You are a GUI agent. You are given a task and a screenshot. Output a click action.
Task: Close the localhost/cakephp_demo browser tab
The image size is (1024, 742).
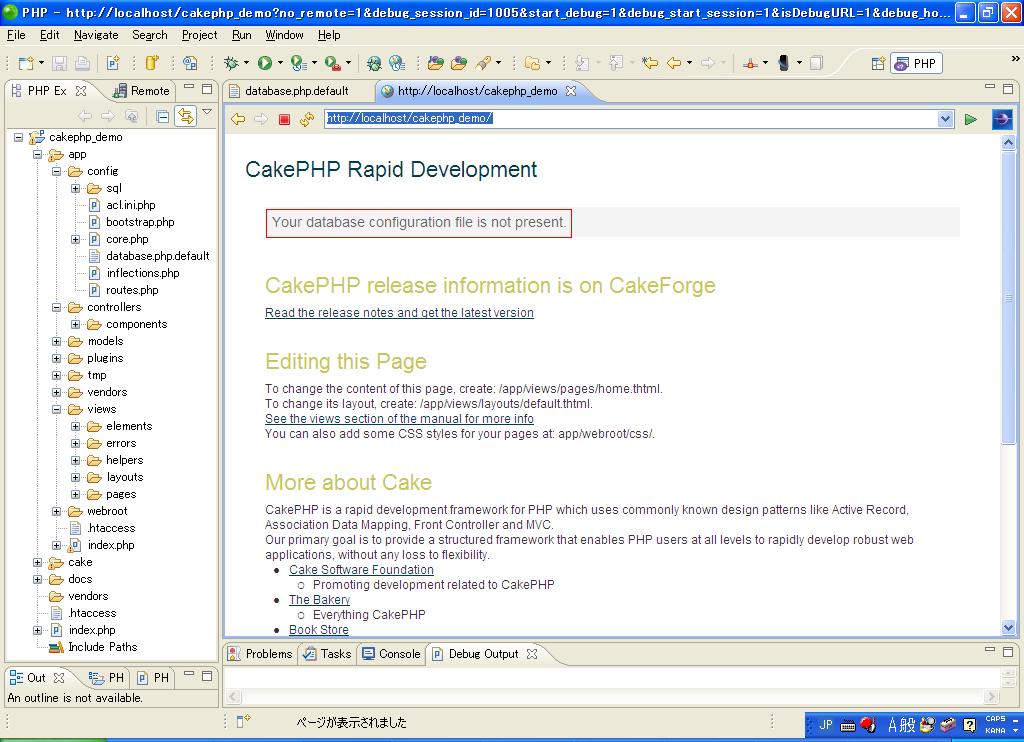click(x=571, y=91)
